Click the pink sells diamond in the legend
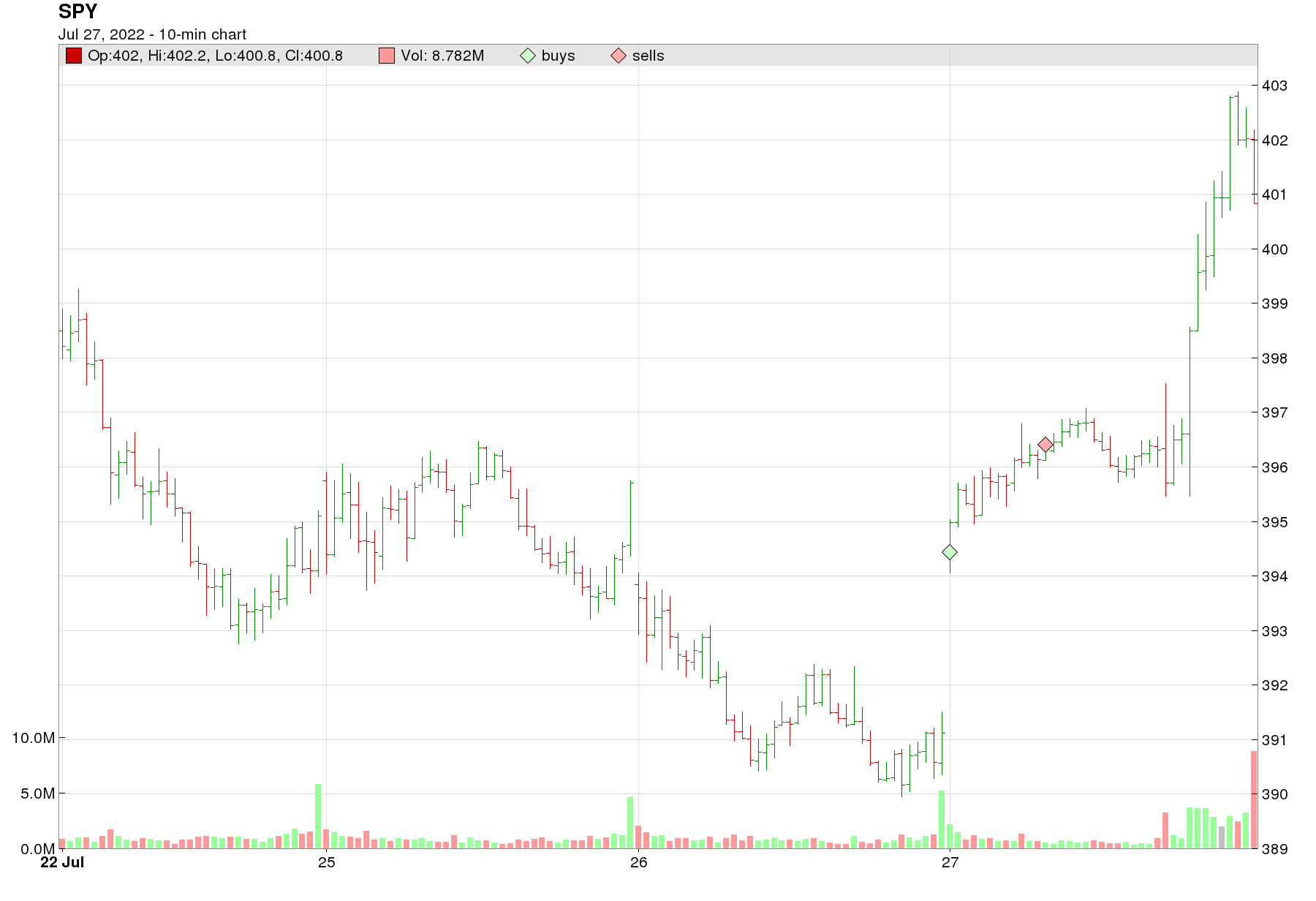 [x=619, y=56]
